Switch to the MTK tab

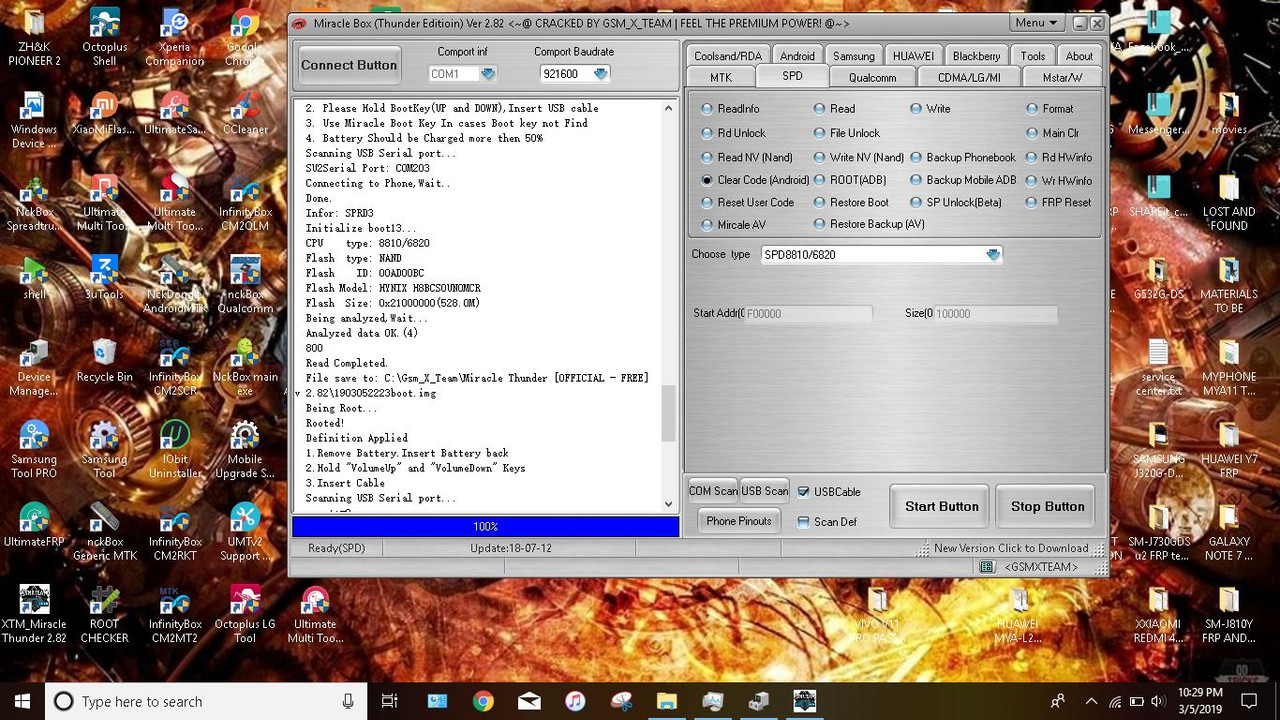tap(721, 78)
